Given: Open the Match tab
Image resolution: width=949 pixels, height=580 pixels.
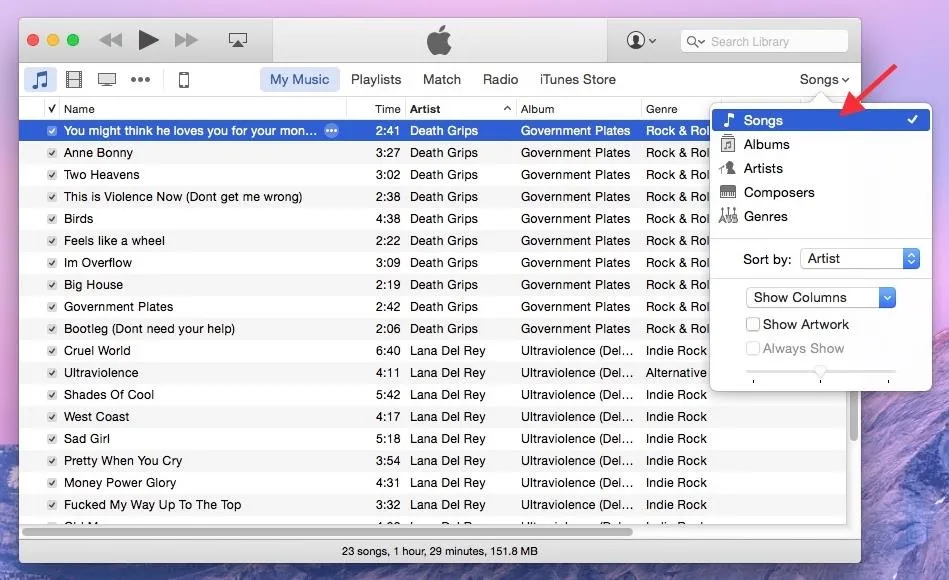Looking at the screenshot, I should tap(442, 79).
